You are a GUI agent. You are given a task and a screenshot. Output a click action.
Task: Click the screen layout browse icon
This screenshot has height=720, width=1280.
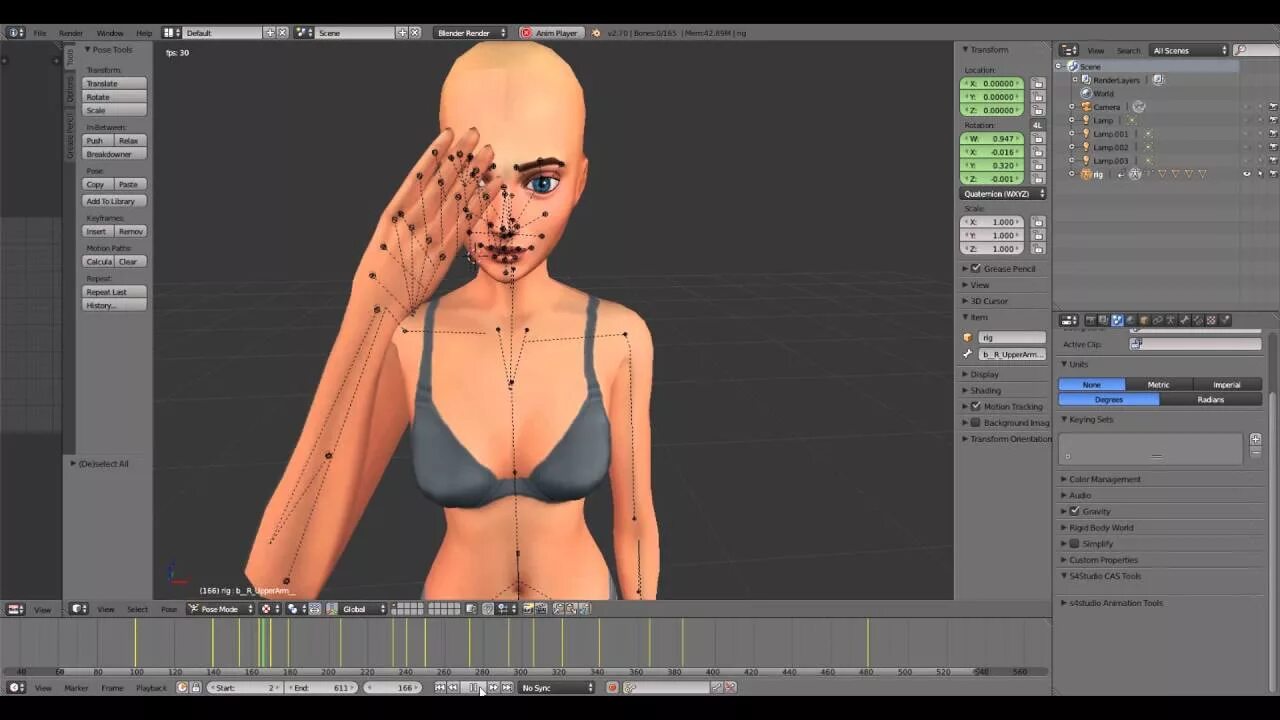click(x=171, y=33)
